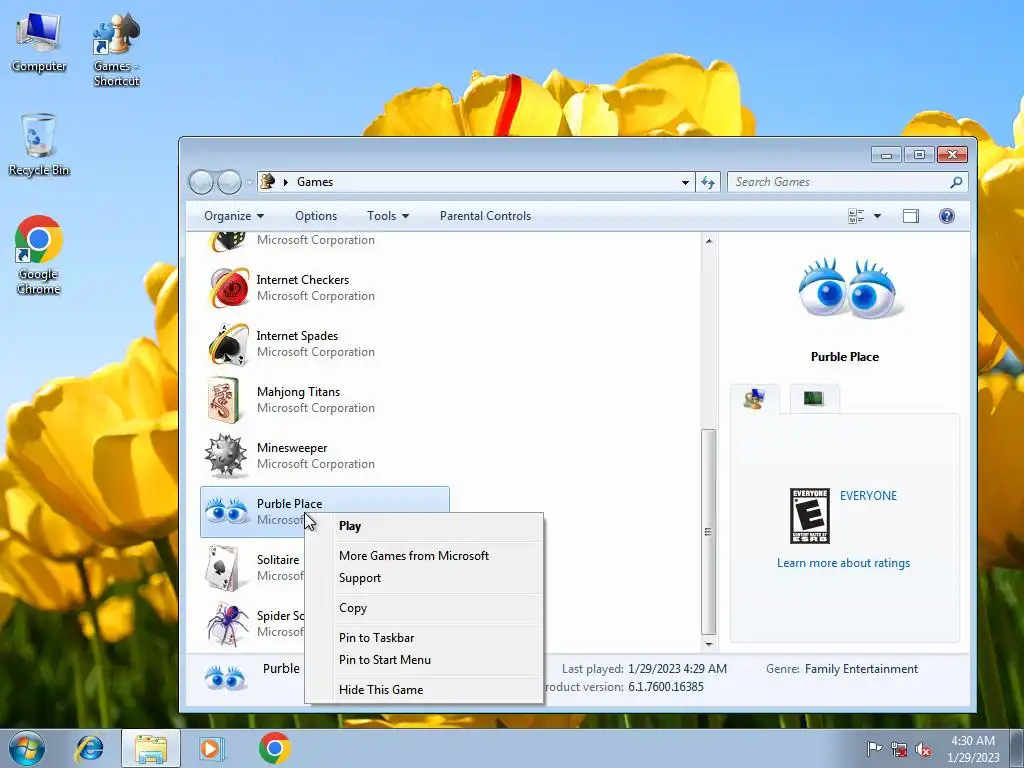The height and width of the screenshot is (768, 1024).
Task: Click the Back navigation button
Action: [201, 182]
